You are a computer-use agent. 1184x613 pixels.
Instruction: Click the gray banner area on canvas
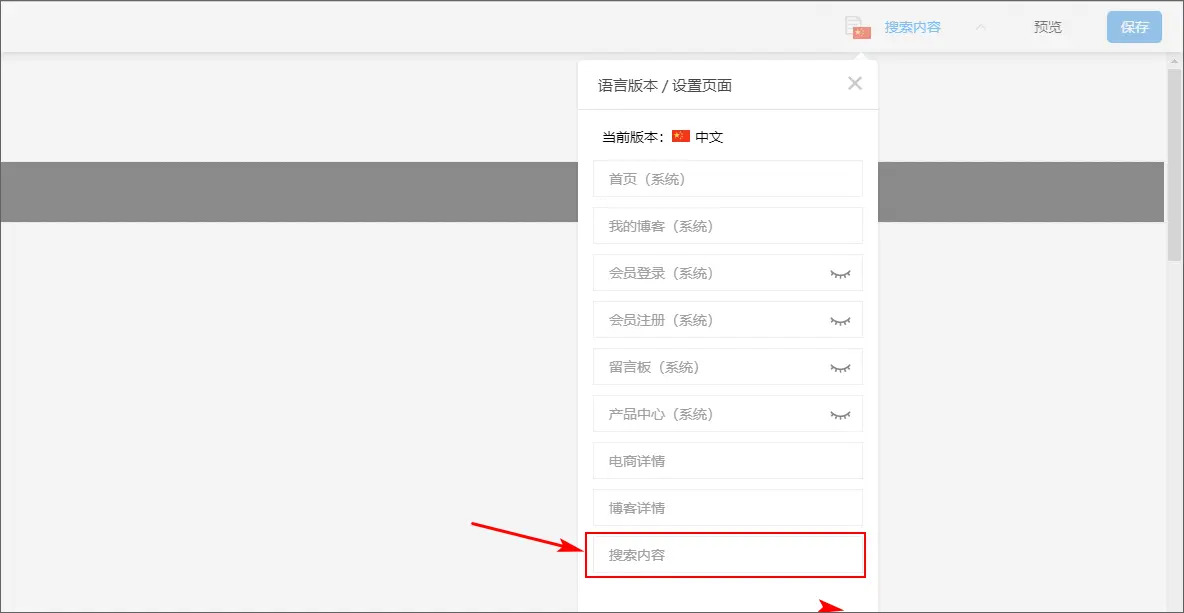click(x=290, y=192)
